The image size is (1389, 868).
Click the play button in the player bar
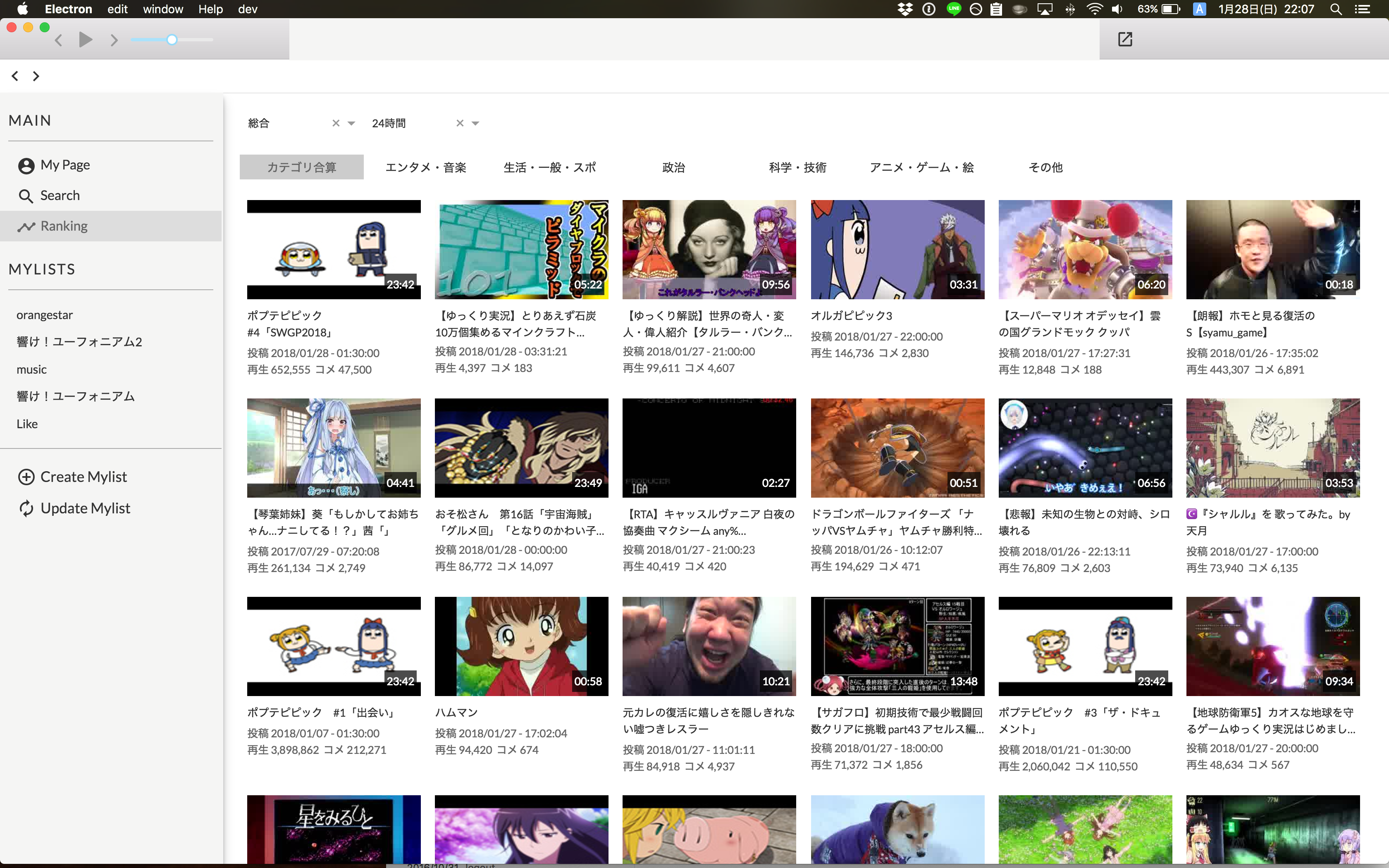[86, 40]
